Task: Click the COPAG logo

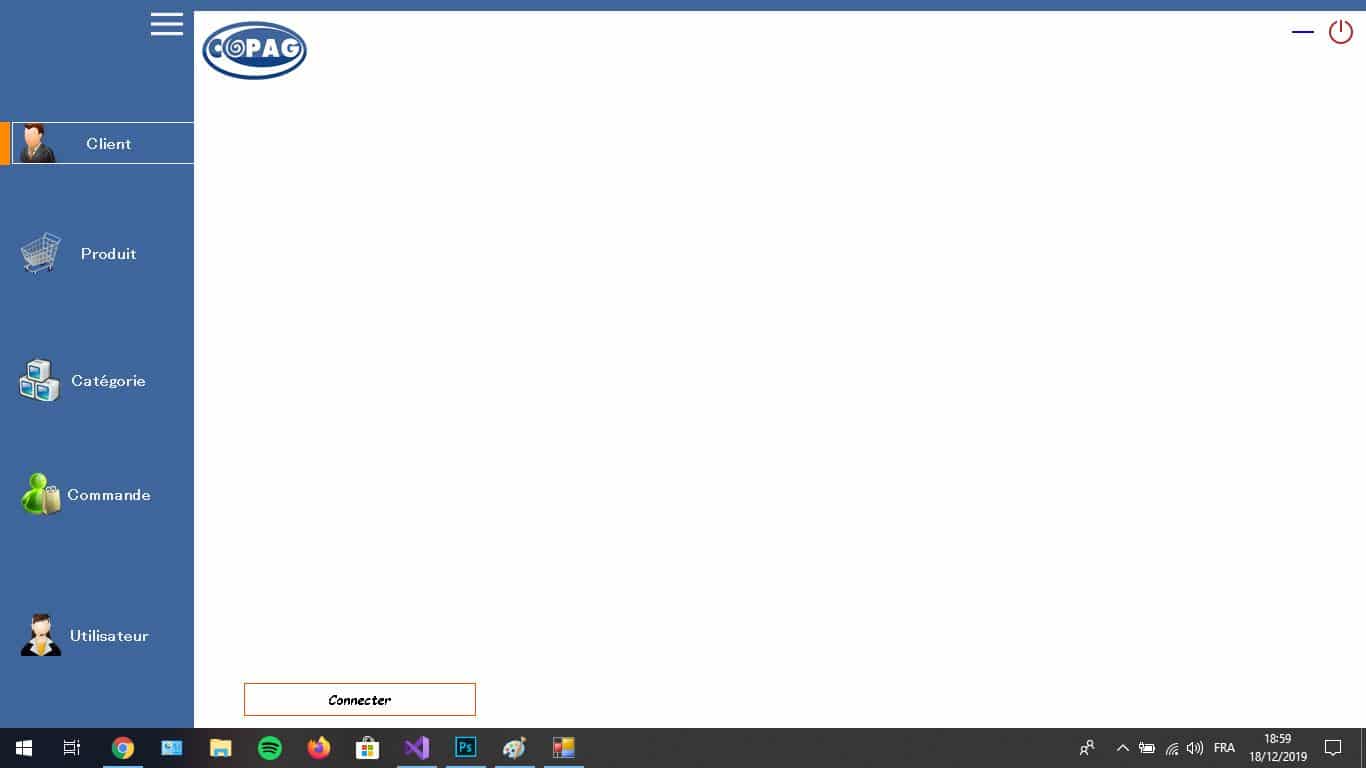Action: (x=254, y=50)
